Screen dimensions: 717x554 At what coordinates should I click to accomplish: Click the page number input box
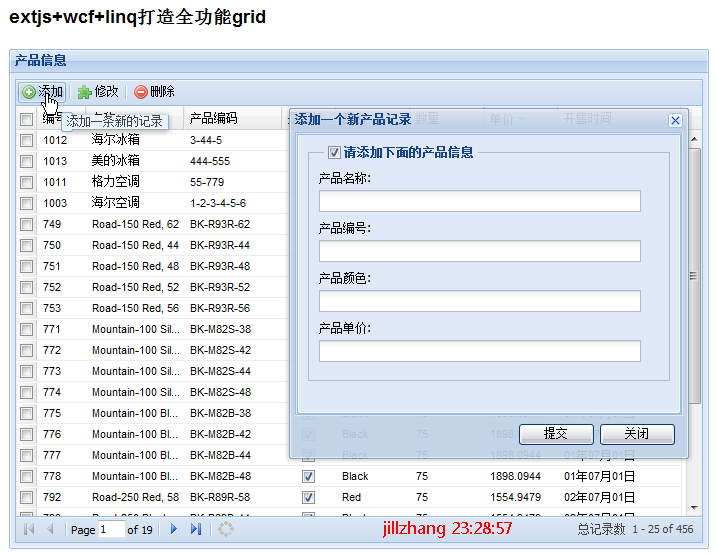[x=111, y=529]
